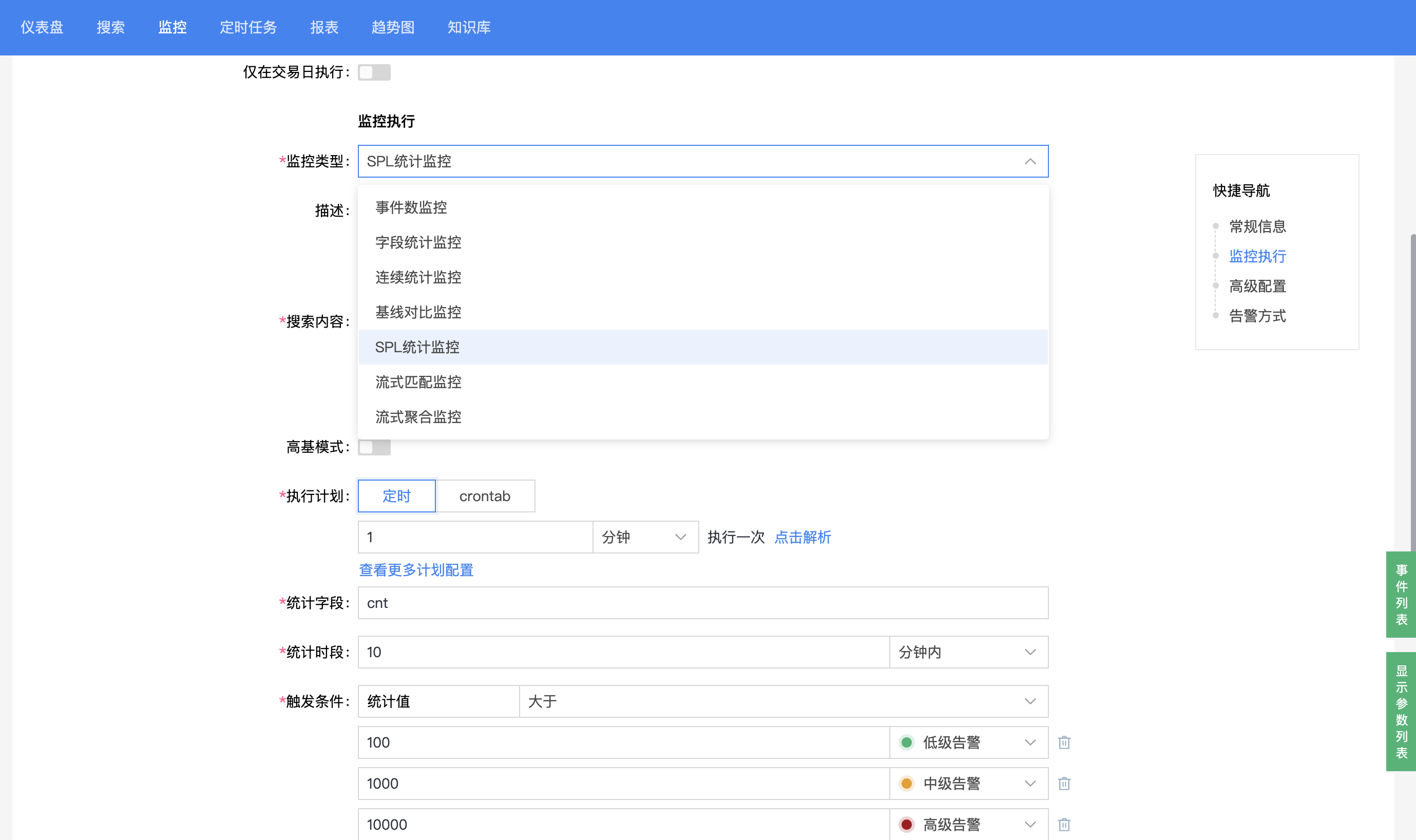1416x840 pixels.
Task: Open the 分钟 interval unit dropdown
Action: (x=645, y=537)
